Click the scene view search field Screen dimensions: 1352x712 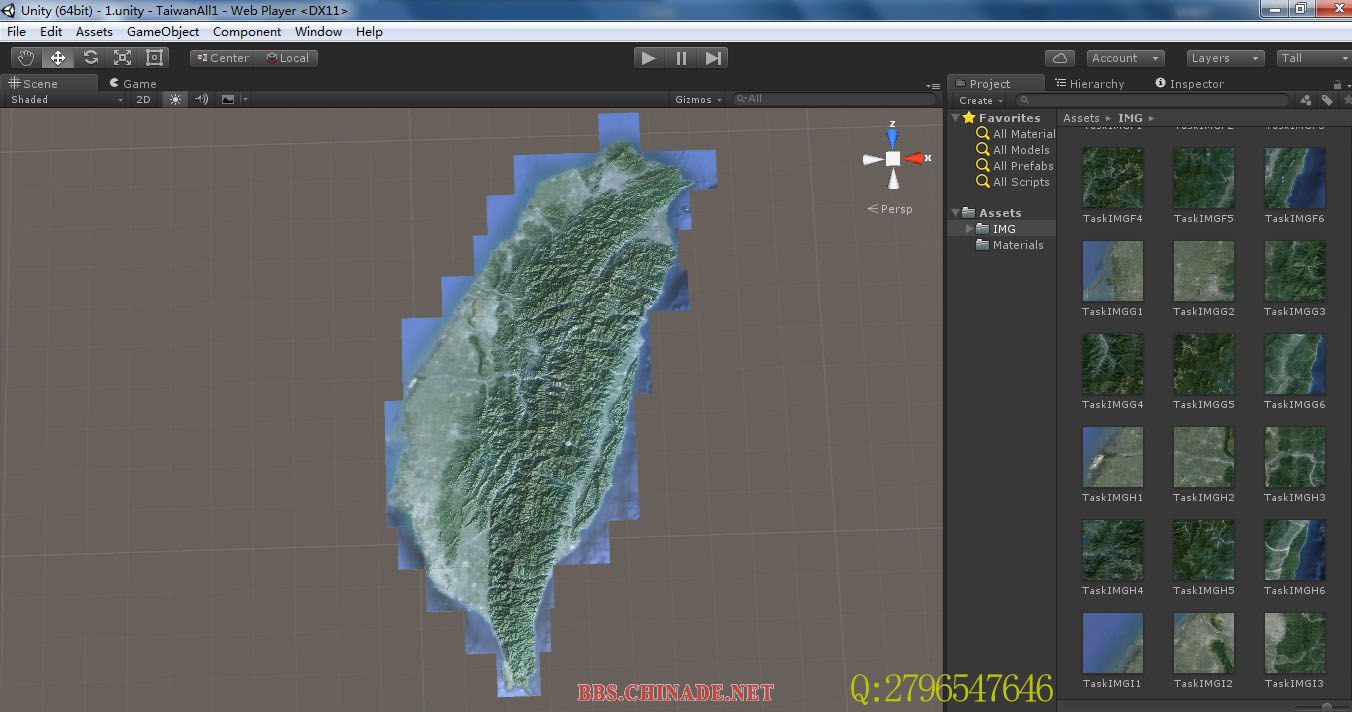834,99
